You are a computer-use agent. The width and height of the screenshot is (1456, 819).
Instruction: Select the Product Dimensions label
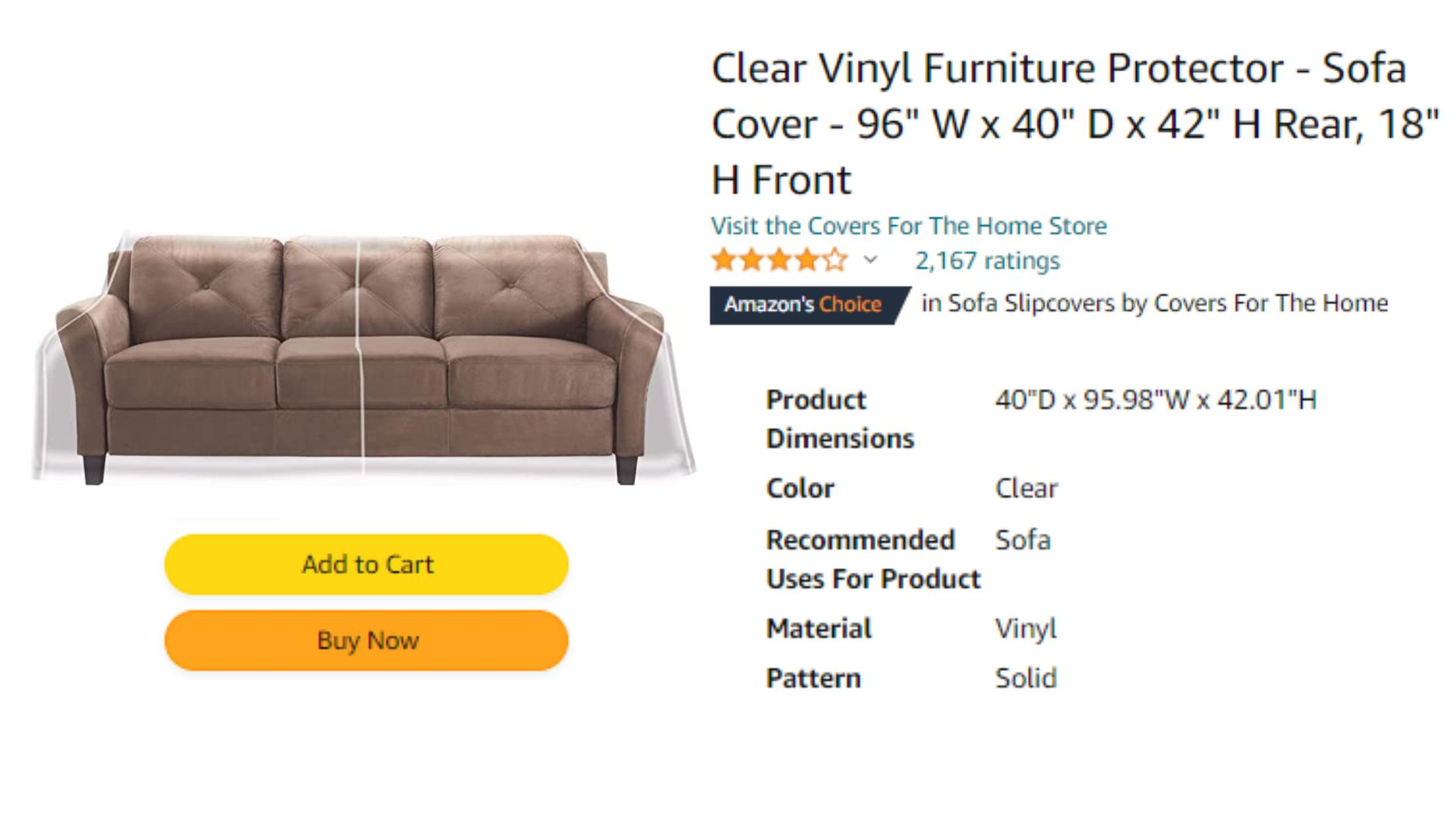pyautogui.click(x=840, y=419)
